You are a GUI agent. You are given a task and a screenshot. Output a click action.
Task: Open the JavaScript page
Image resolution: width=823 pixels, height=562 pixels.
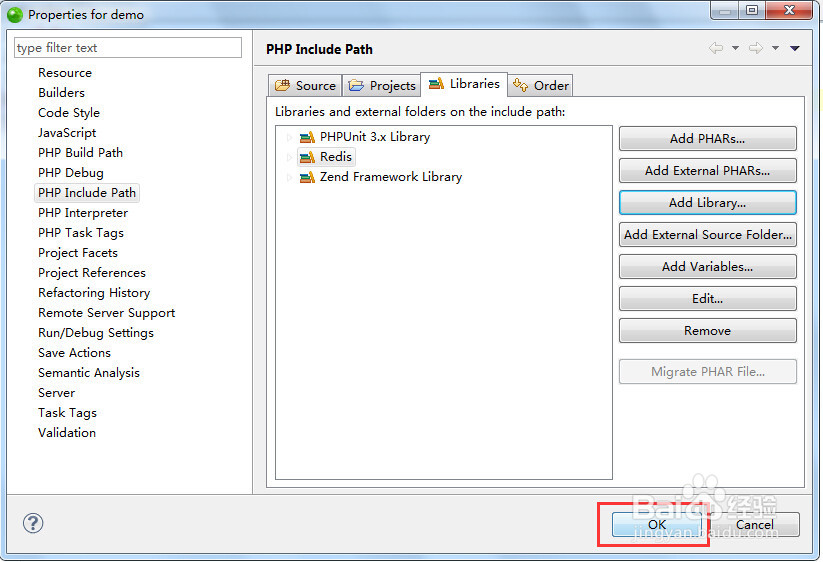point(67,133)
